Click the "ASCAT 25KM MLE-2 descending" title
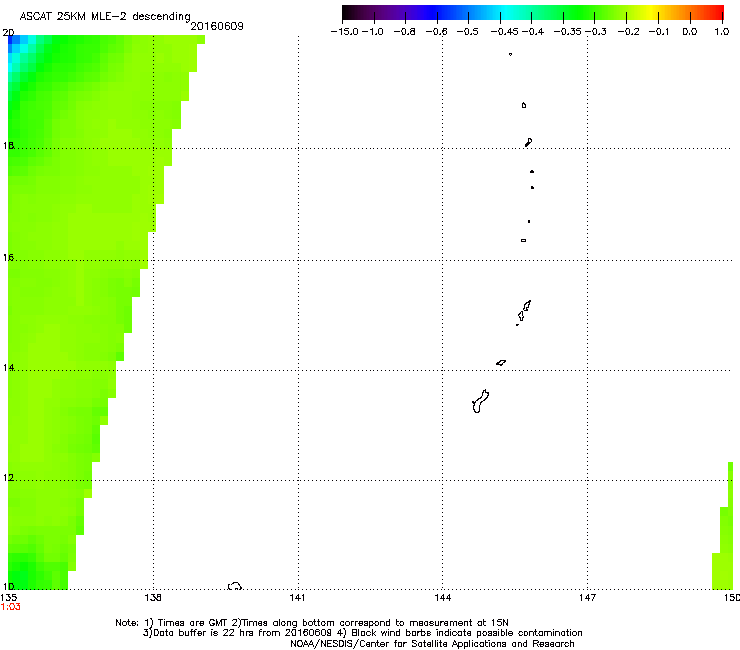The image size is (740, 650). tap(105, 17)
